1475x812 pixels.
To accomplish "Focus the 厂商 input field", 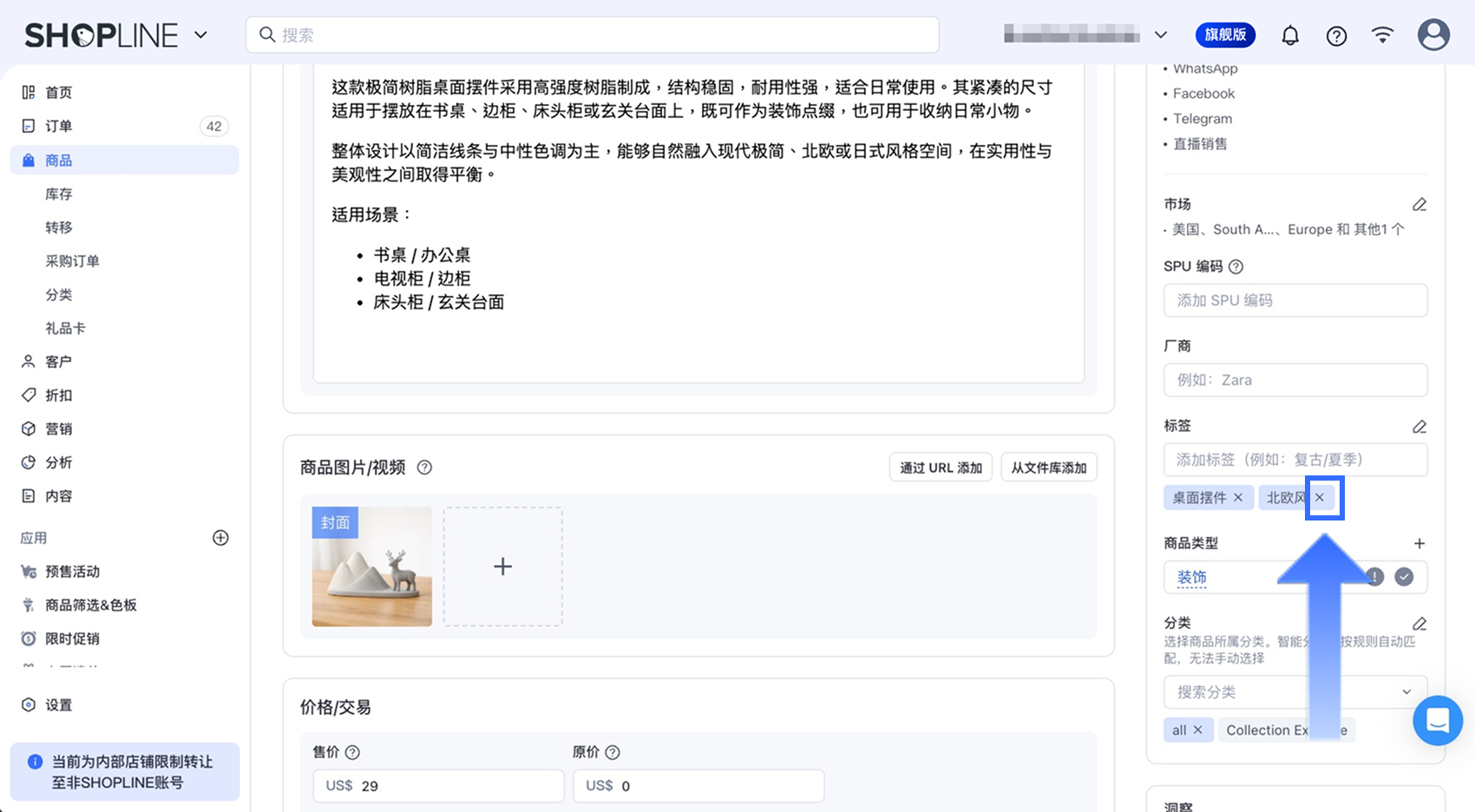I will point(1295,380).
